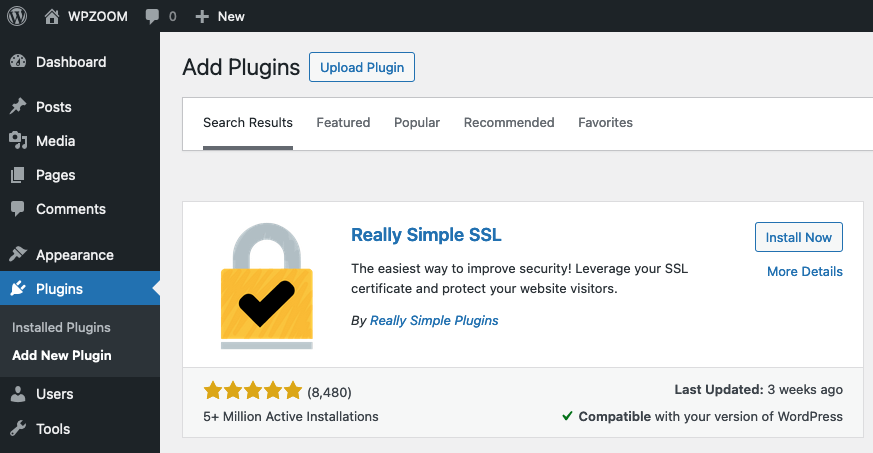873x453 pixels.
Task: Switch to the Favorites tab
Action: pyautogui.click(x=605, y=122)
